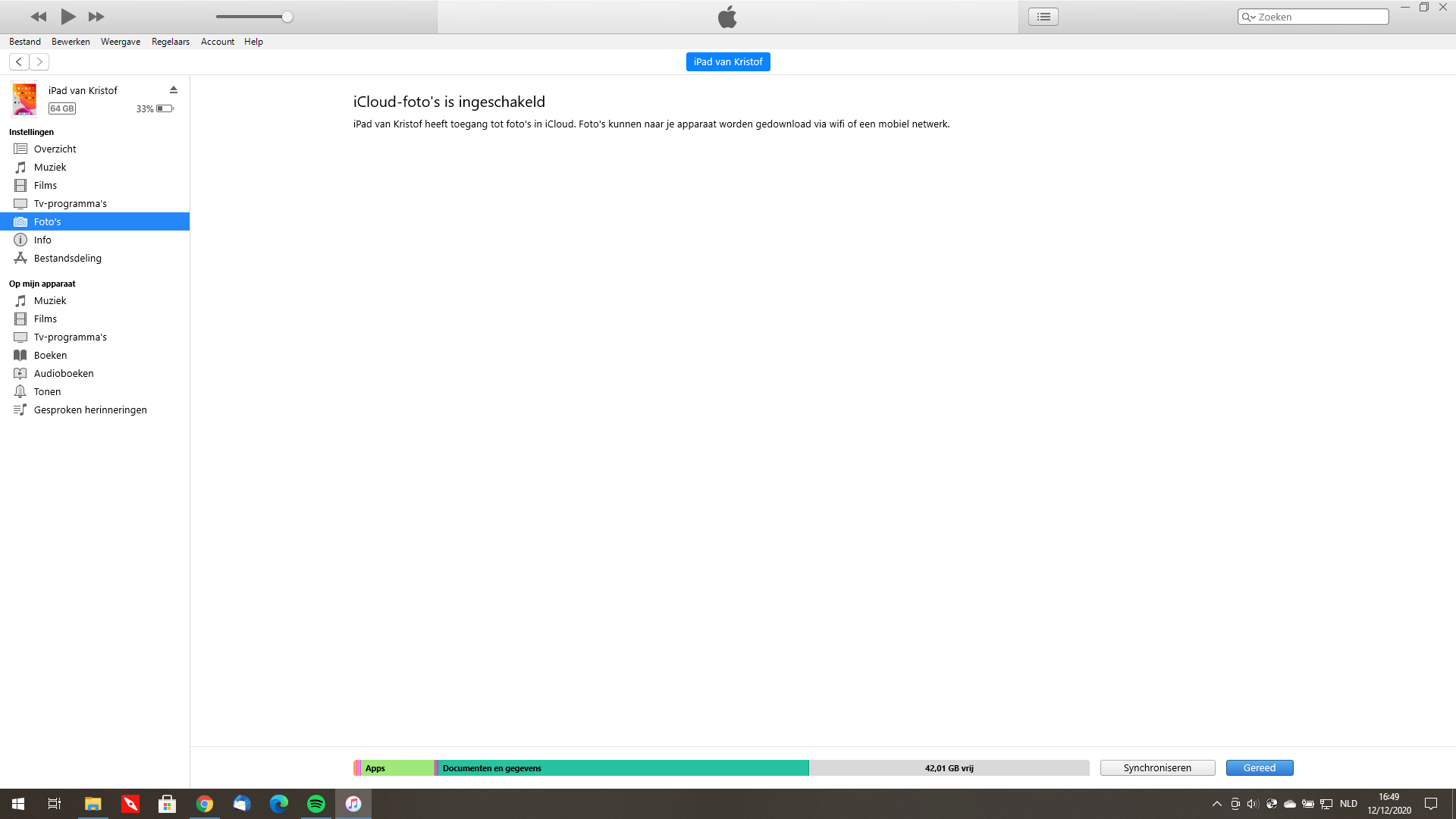Open the list view icon button

(1043, 17)
